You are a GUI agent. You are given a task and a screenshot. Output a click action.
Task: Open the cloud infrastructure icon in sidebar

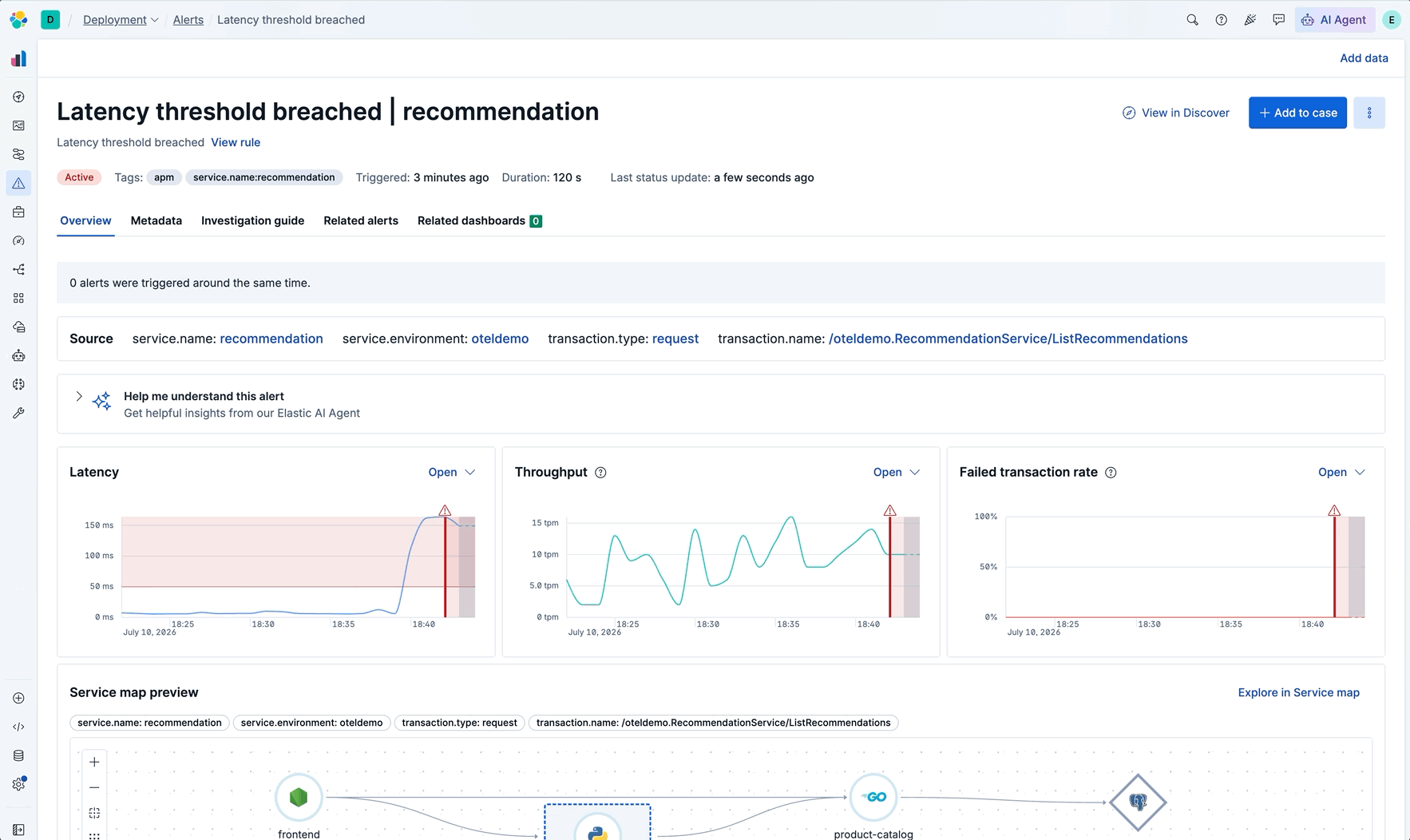18,327
